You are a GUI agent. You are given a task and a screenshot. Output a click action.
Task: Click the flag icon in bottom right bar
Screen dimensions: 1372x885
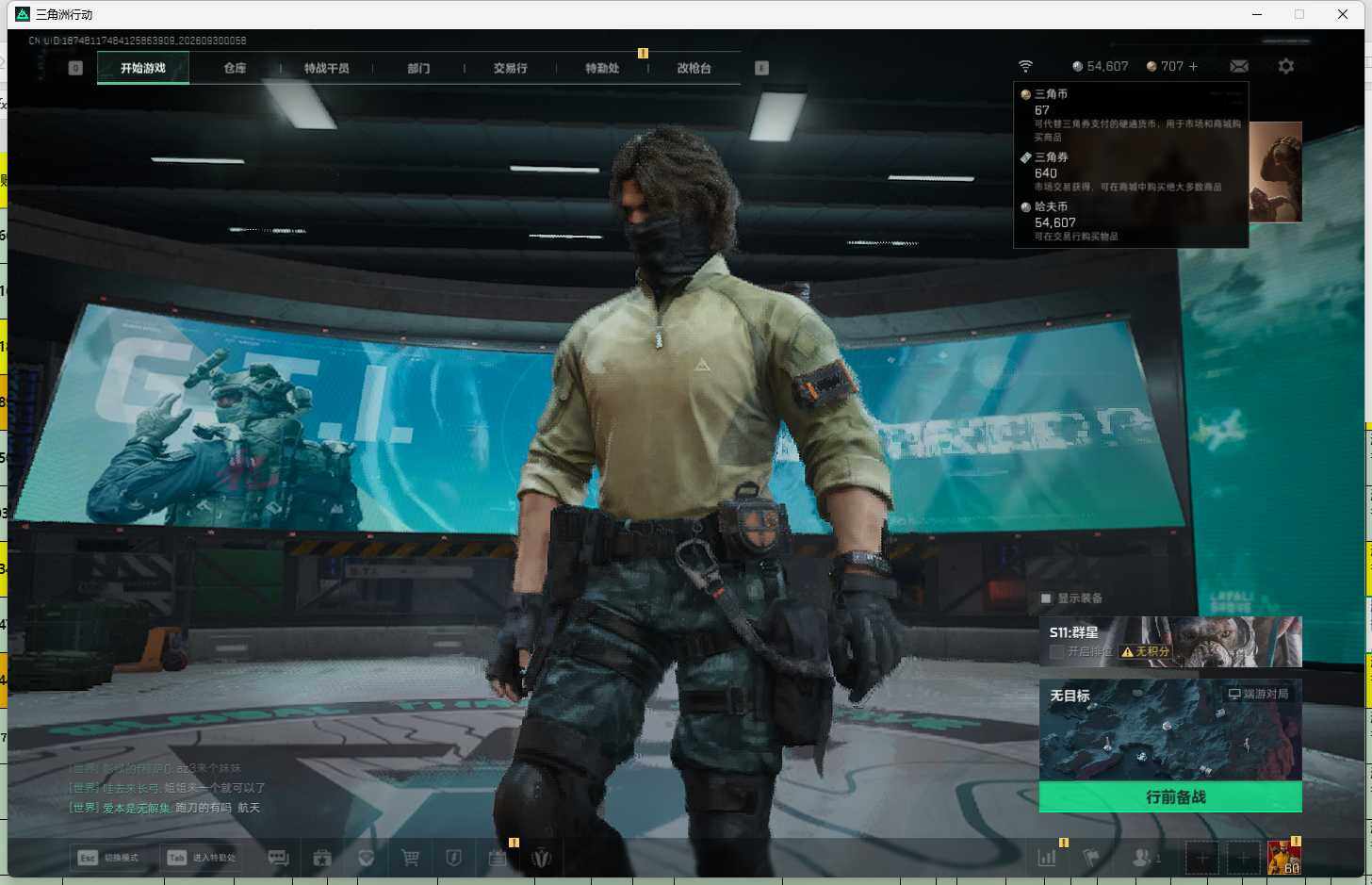pos(1091,858)
